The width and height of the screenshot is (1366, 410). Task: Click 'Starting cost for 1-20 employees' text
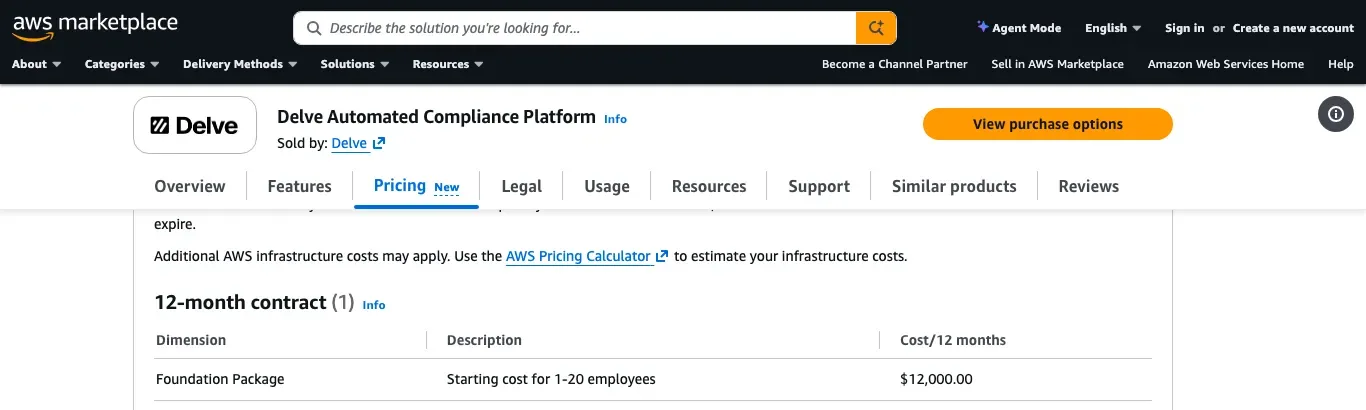(551, 379)
